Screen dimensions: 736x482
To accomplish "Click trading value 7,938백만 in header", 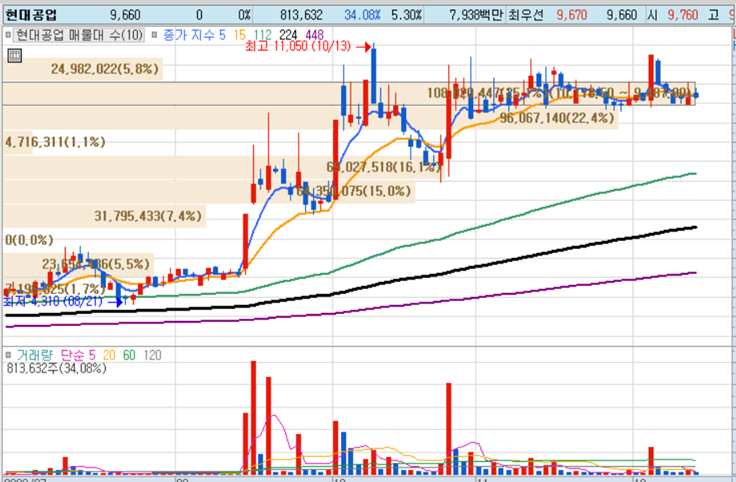I will tap(476, 15).
